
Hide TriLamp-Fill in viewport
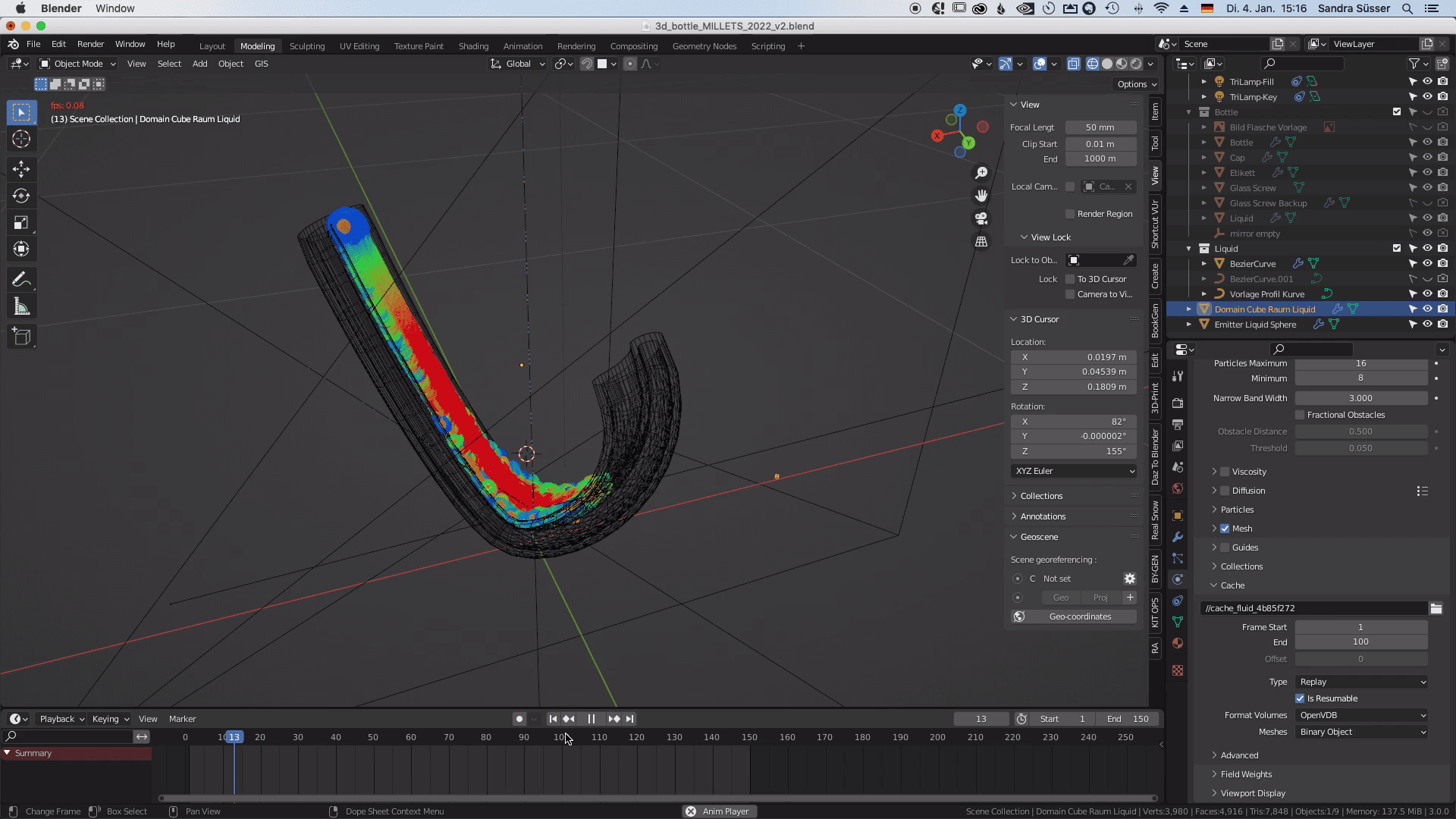[x=1427, y=82]
